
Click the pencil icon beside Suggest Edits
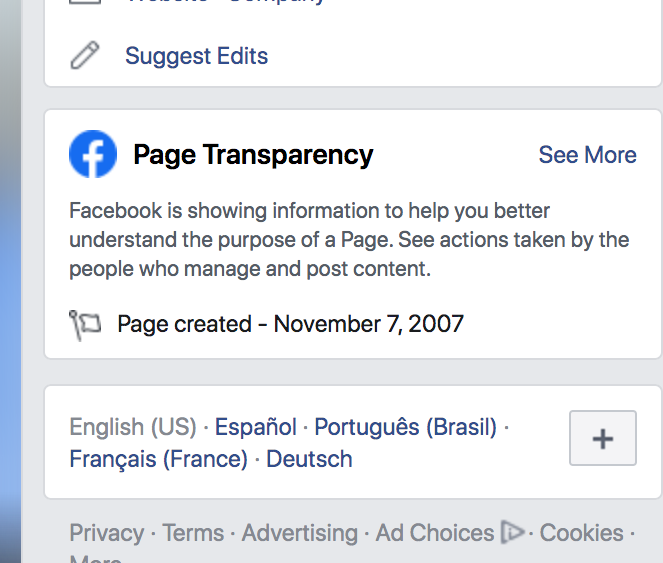tap(85, 55)
